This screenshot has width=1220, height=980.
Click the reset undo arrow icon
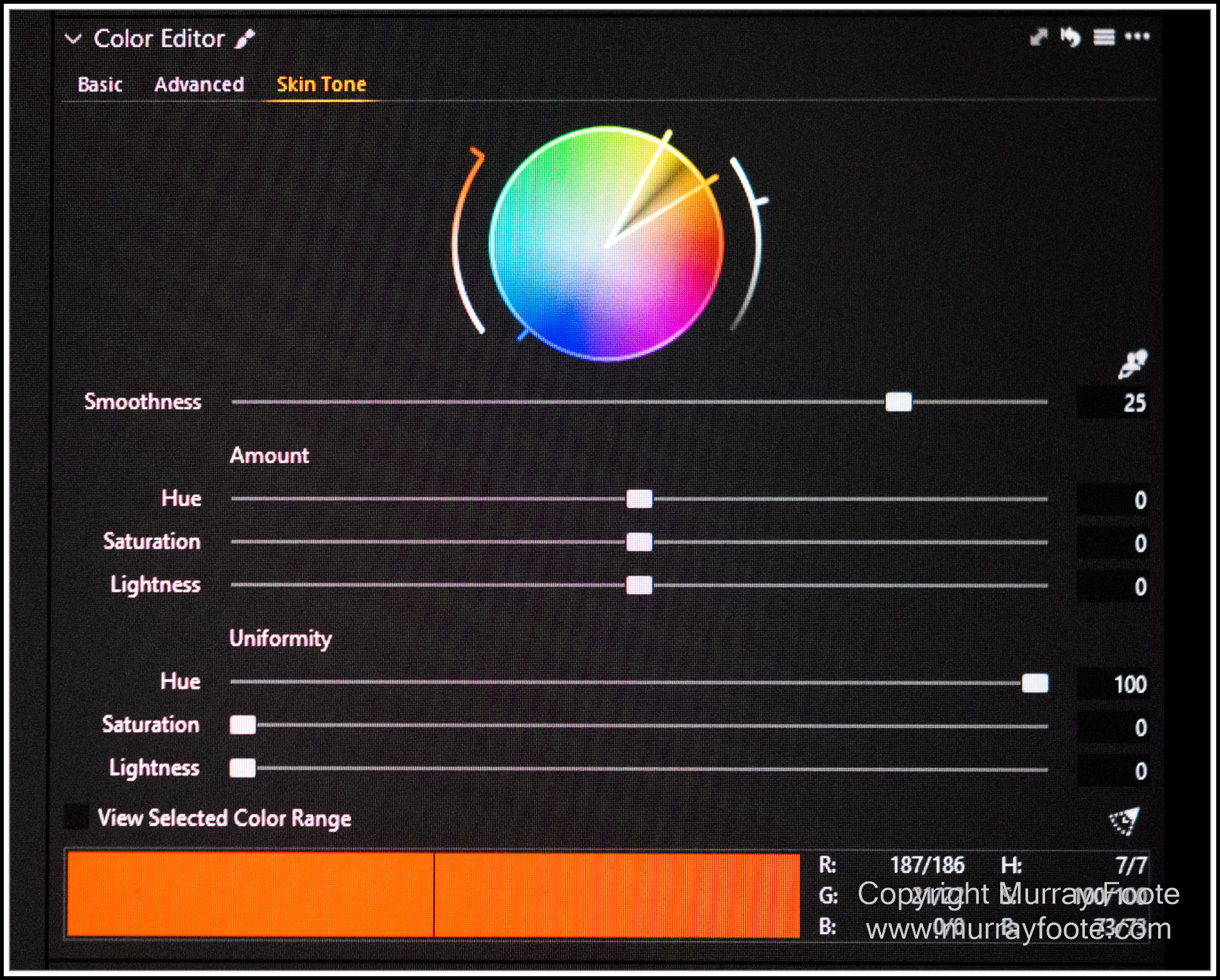(x=1070, y=37)
